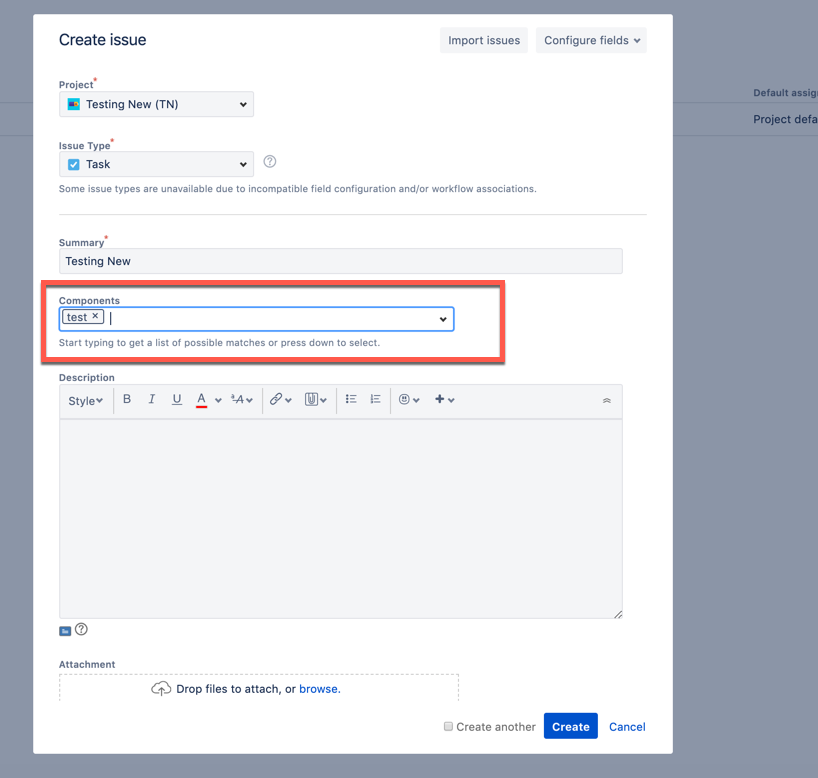The image size is (818, 778).
Task: Cancel the Create issue dialog
Action: 627,727
